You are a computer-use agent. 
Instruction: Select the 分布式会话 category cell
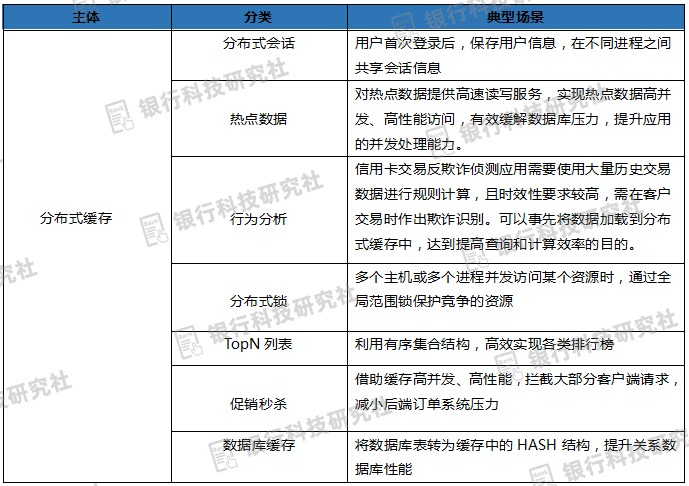coord(259,55)
